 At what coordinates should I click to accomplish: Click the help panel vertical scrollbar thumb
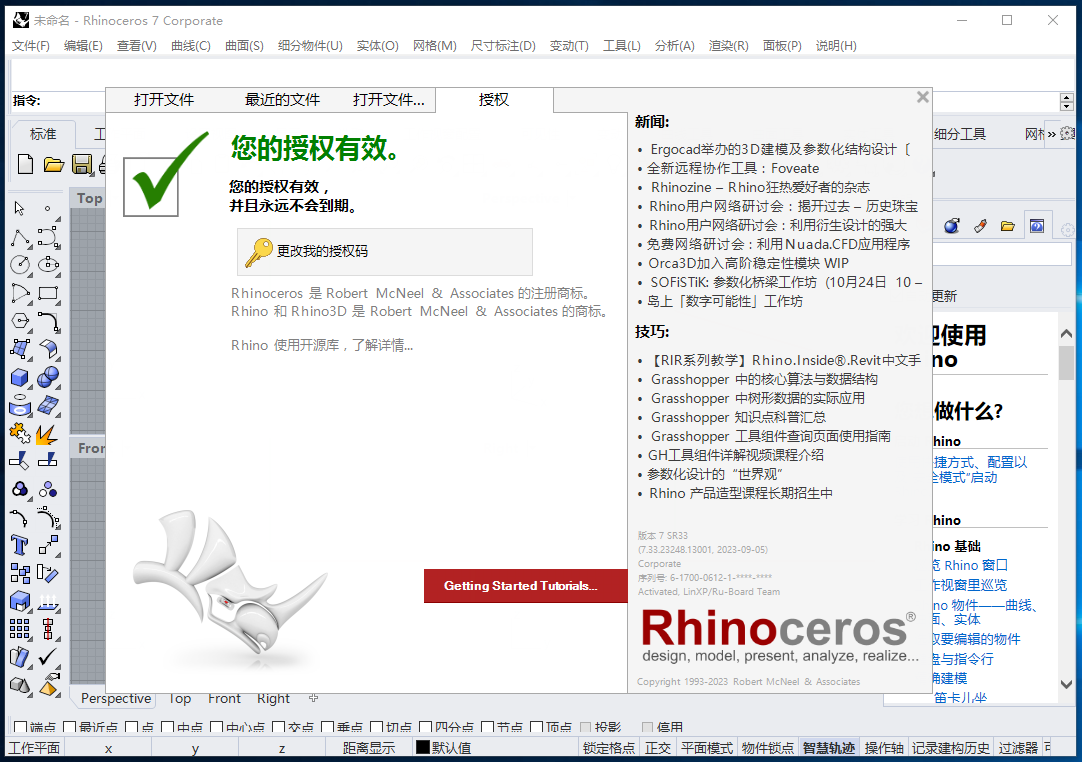click(x=1066, y=362)
